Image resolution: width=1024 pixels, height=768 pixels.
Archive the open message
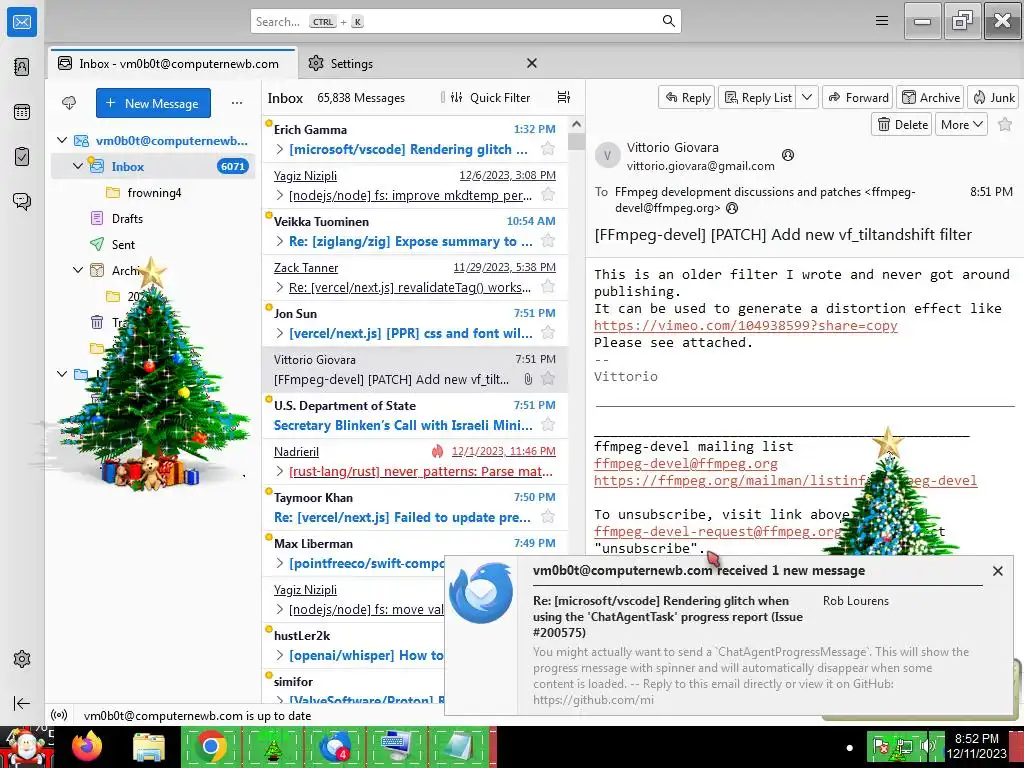[x=931, y=97]
